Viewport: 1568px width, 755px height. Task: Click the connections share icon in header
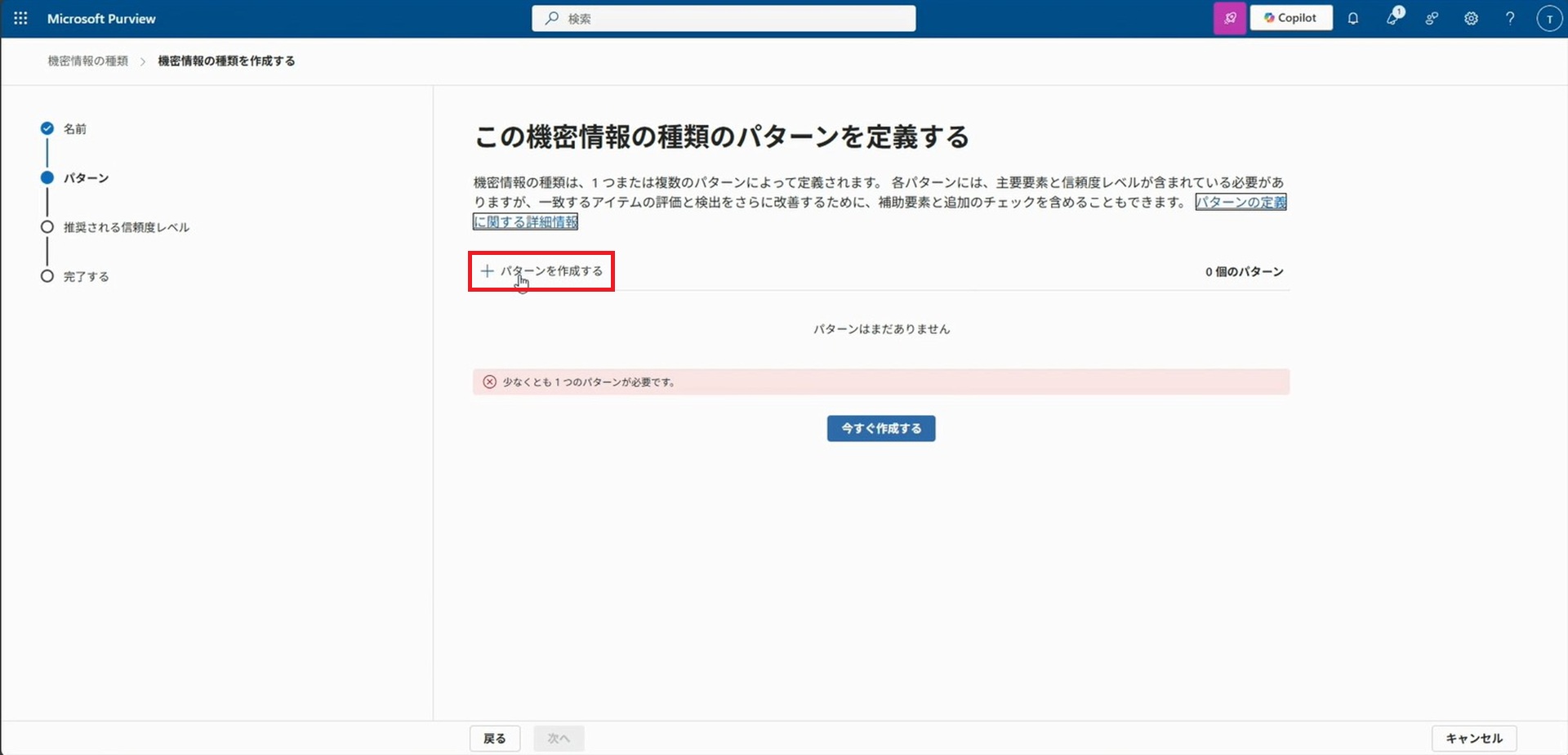[x=1432, y=18]
